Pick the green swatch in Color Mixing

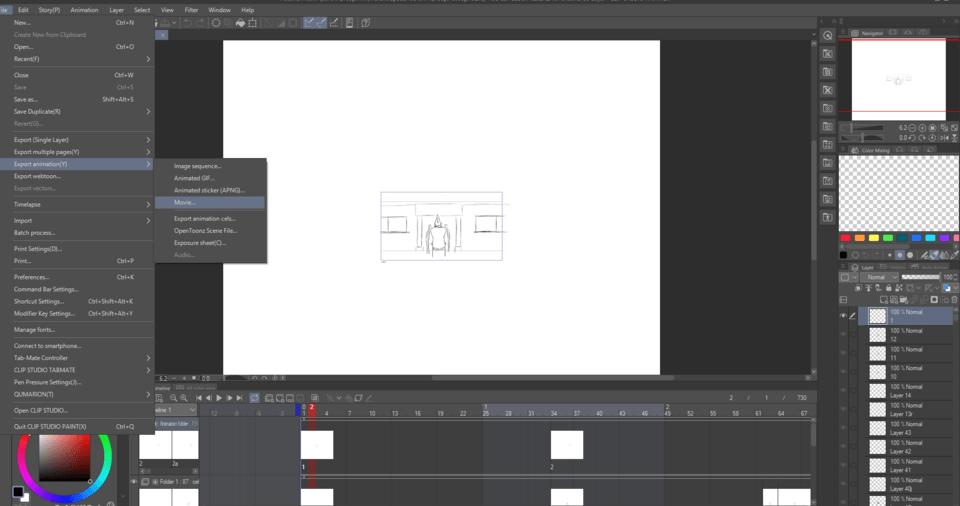click(x=888, y=238)
